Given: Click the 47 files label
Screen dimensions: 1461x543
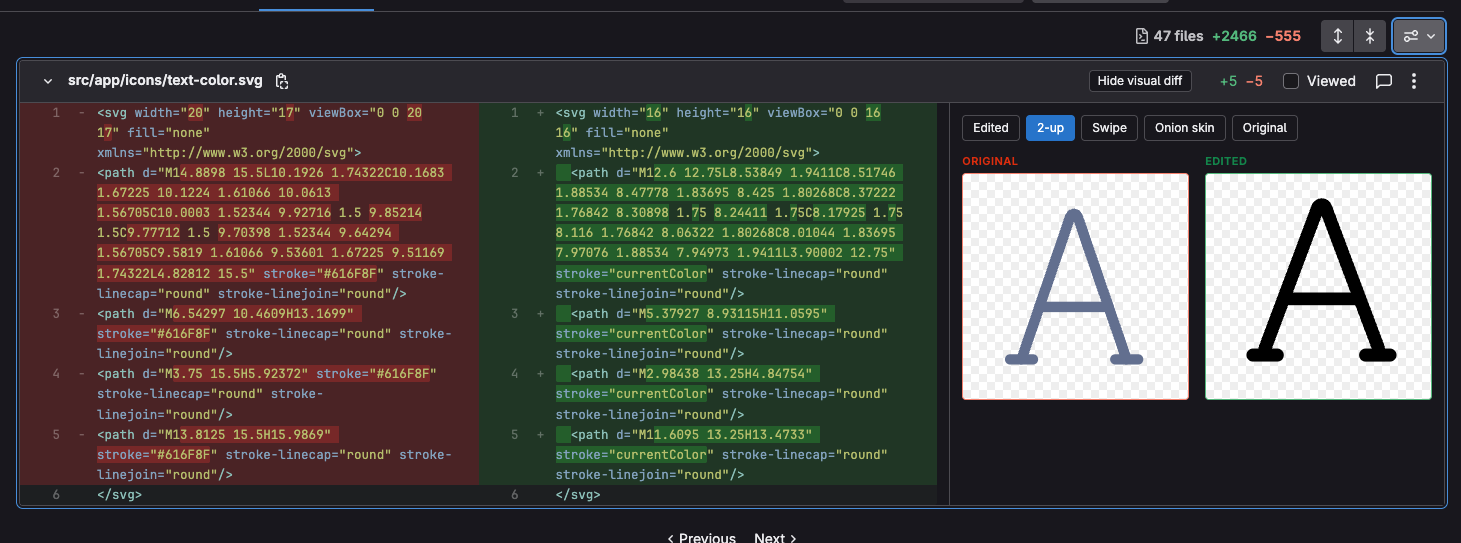Looking at the screenshot, I should coord(1178,36).
